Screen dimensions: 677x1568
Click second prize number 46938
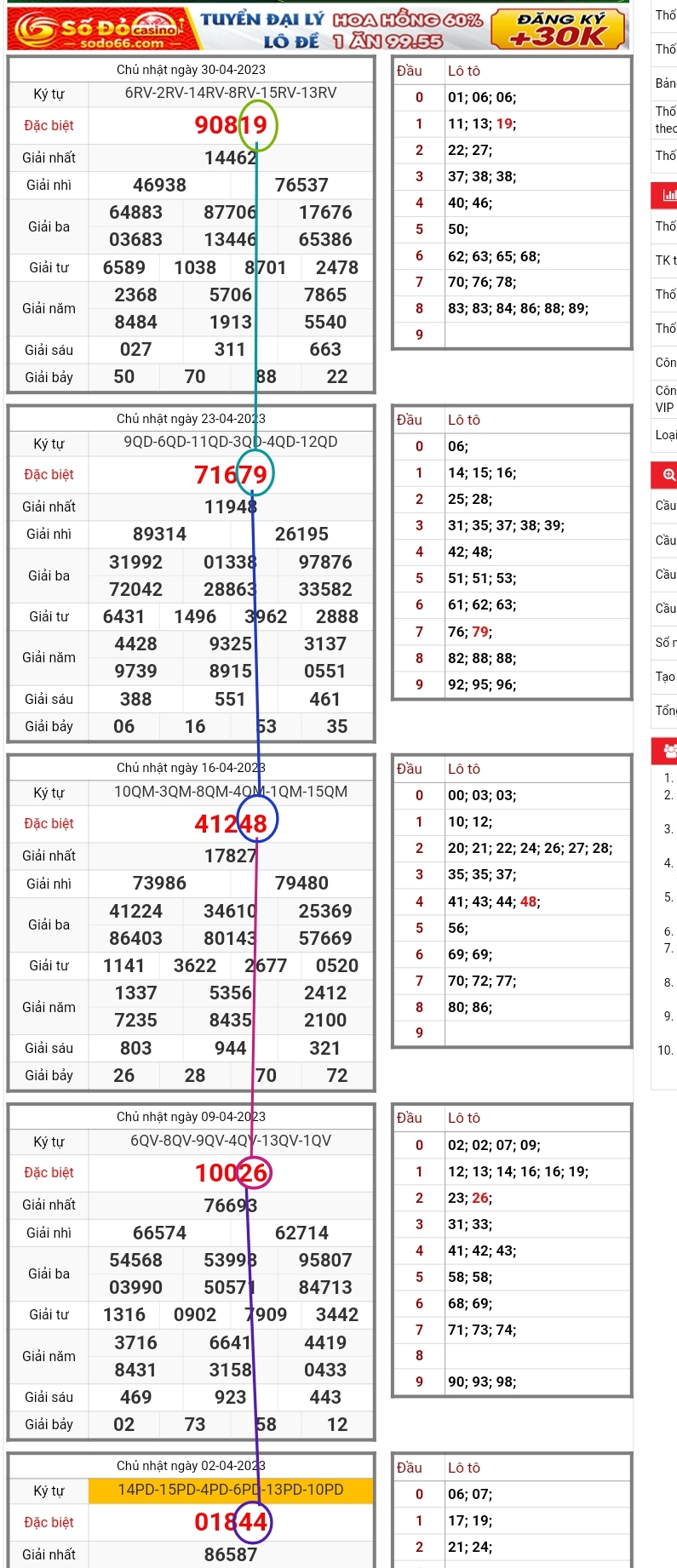159,185
